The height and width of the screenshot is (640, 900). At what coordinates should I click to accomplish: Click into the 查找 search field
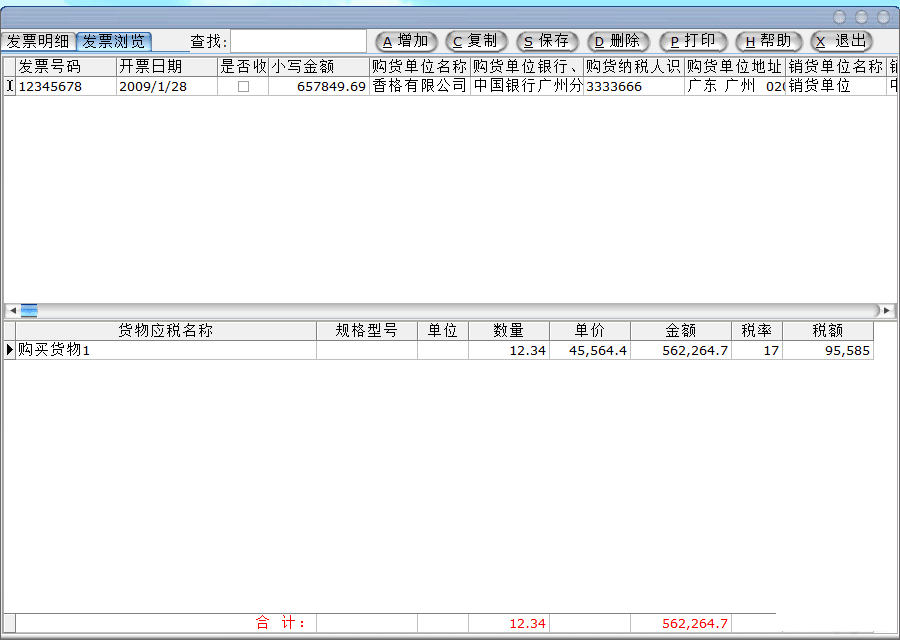[x=298, y=41]
